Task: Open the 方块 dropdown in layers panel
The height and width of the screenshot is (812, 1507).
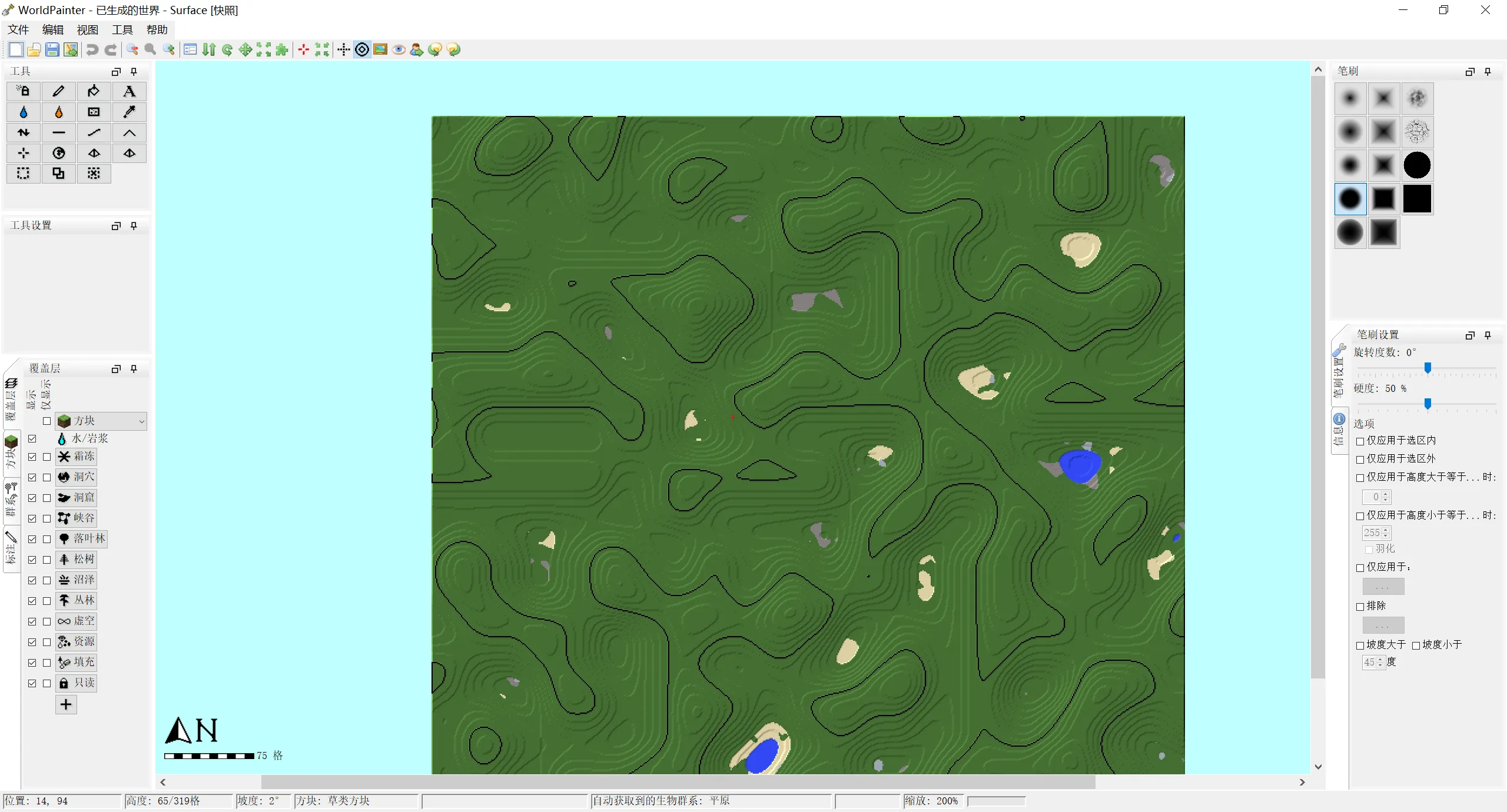Action: point(101,421)
